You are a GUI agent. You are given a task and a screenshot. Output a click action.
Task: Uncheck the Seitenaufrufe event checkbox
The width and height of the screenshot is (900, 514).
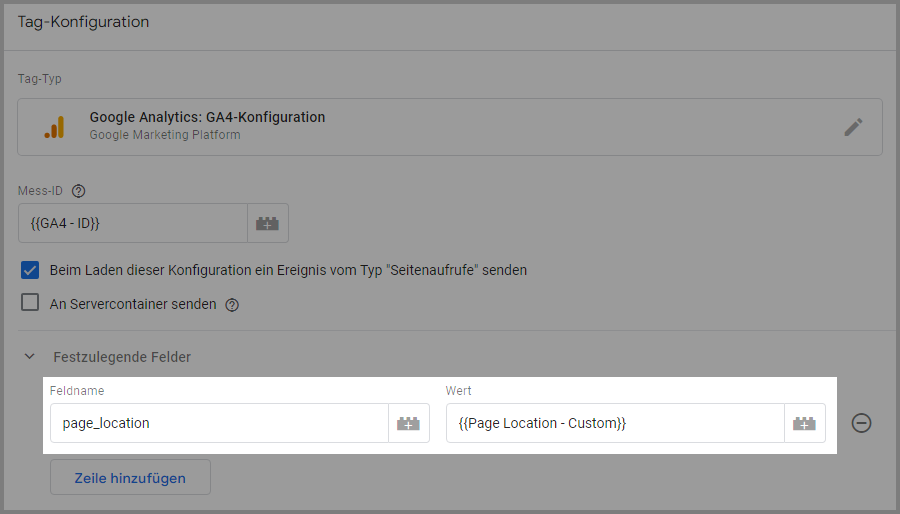[x=30, y=270]
